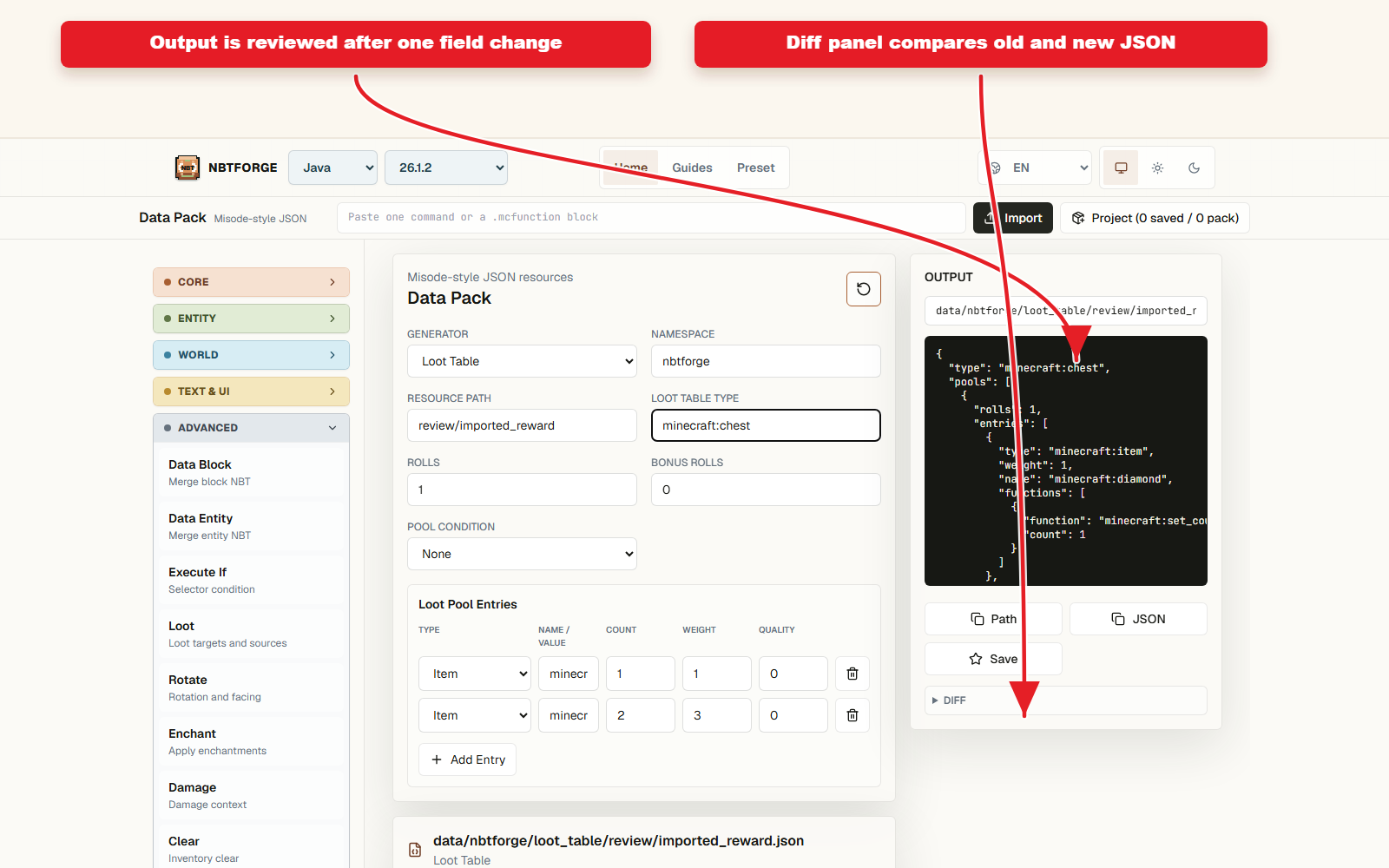This screenshot has height=868, width=1389.
Task: Click the file icon beside imported_reward.json
Action: [x=415, y=850]
